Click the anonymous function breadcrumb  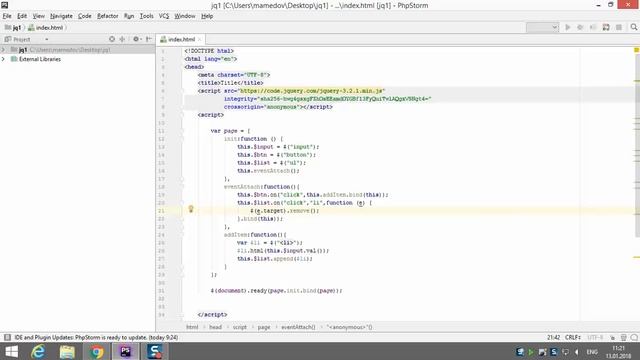pos(349,327)
